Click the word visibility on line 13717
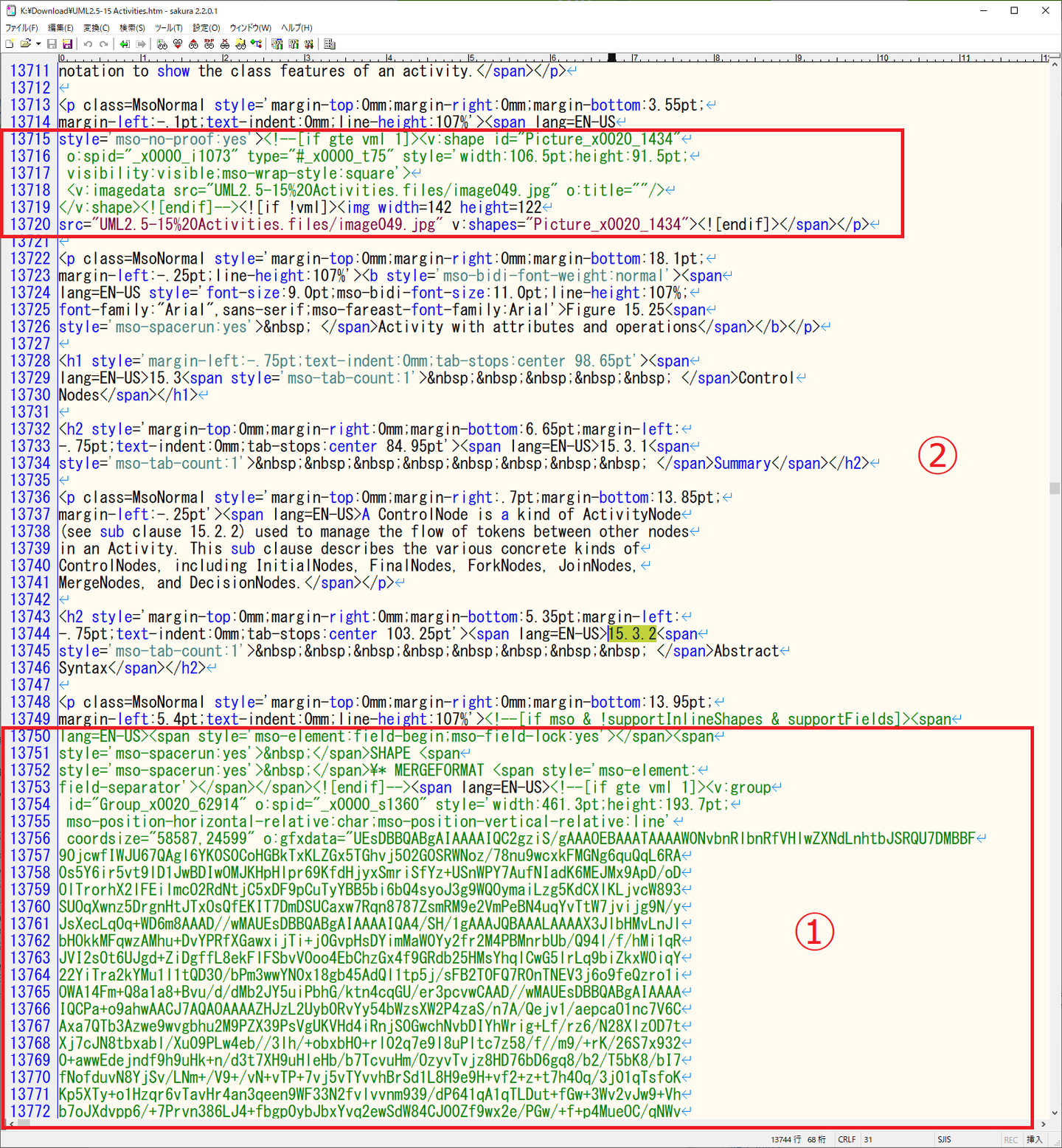 108,174
